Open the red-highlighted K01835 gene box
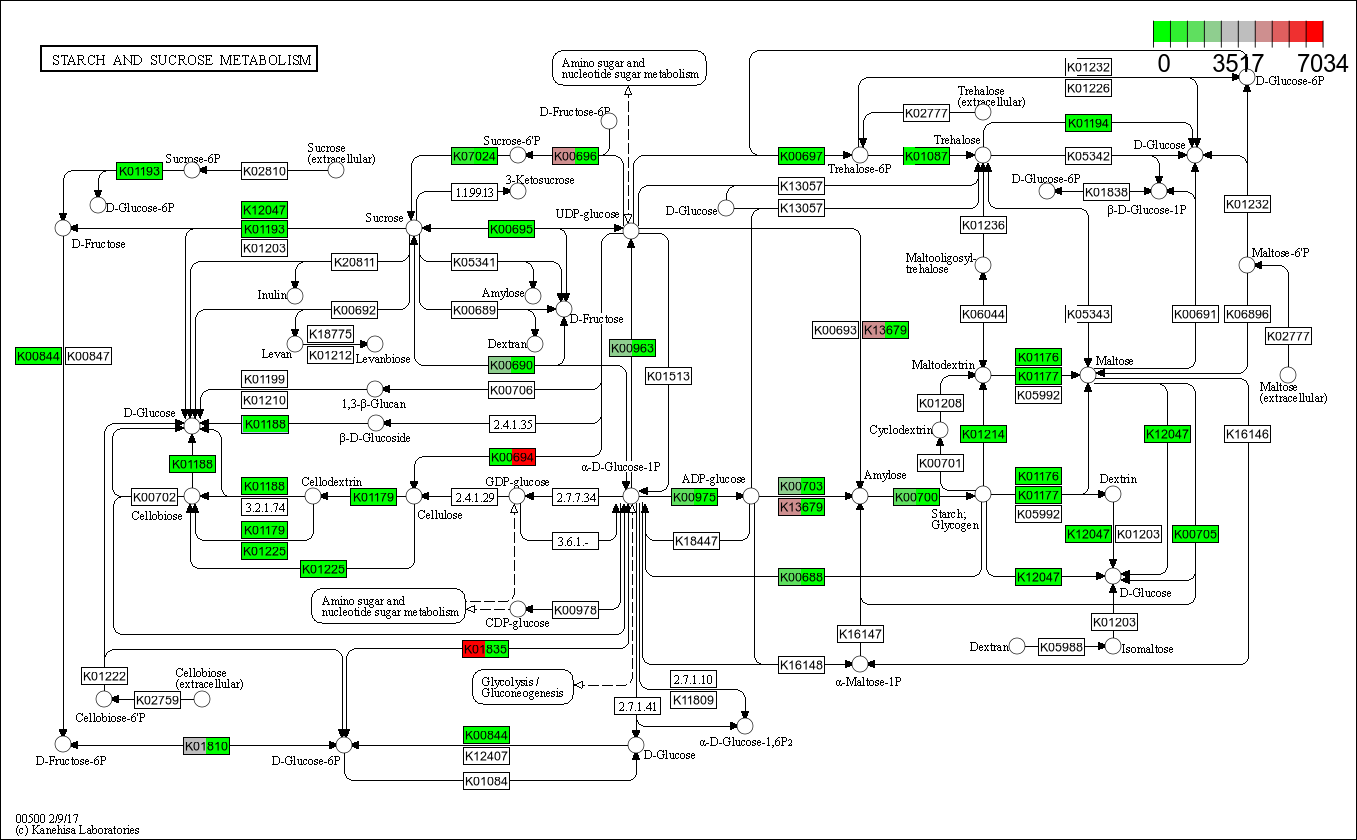The width and height of the screenshot is (1357, 840). (486, 649)
